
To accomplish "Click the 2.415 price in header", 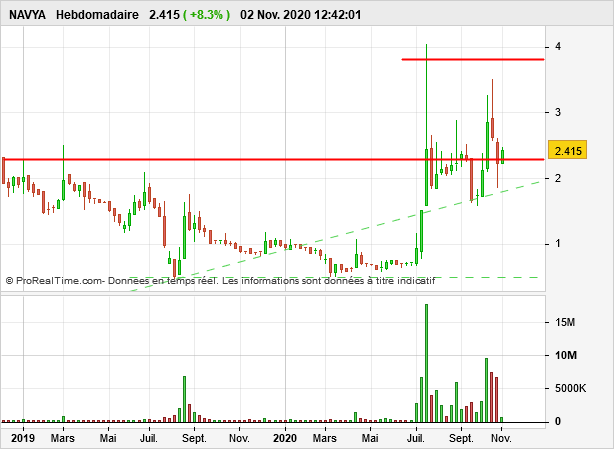I will 164,15.
